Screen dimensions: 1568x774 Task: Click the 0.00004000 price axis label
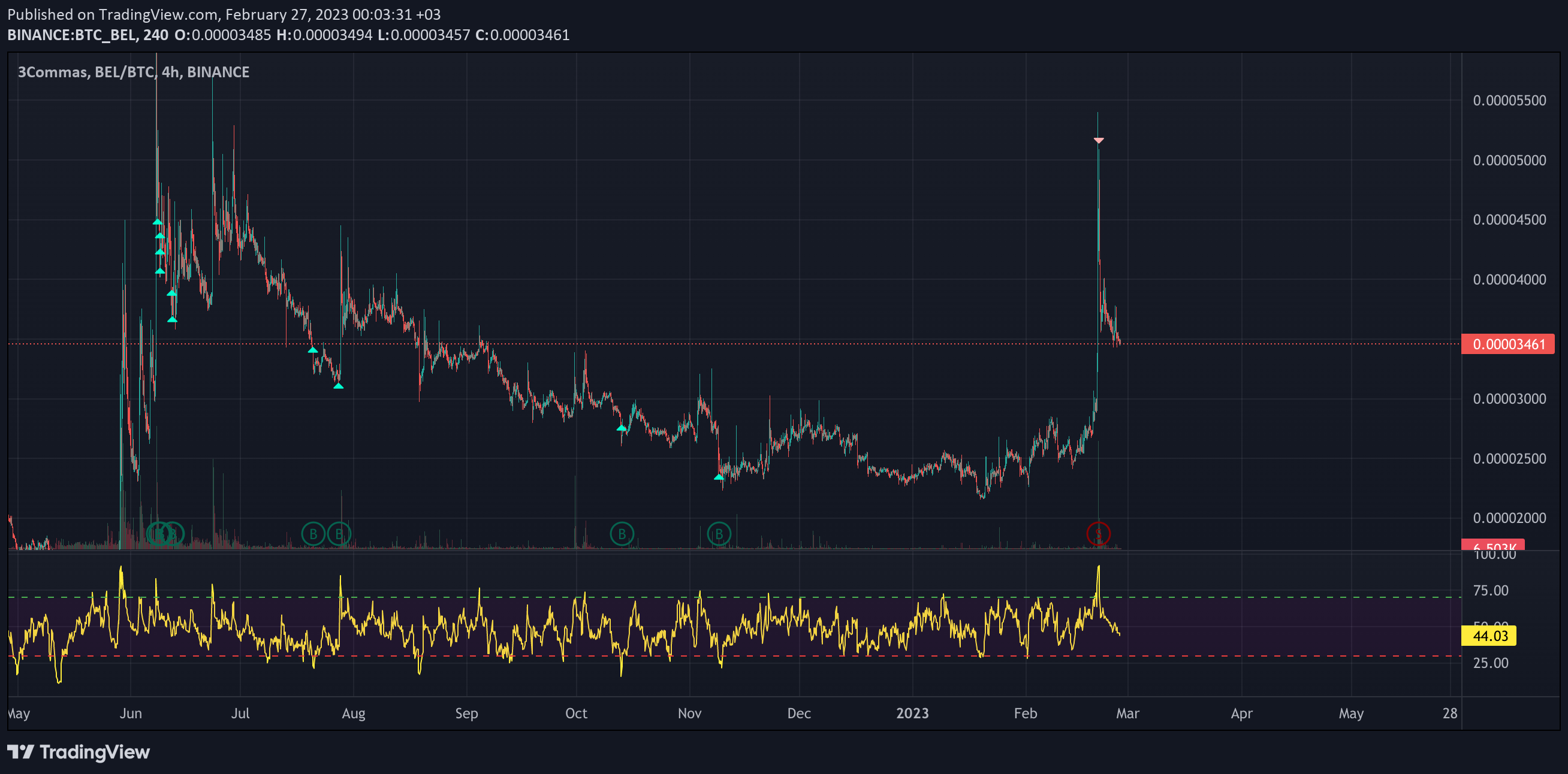(x=1509, y=279)
